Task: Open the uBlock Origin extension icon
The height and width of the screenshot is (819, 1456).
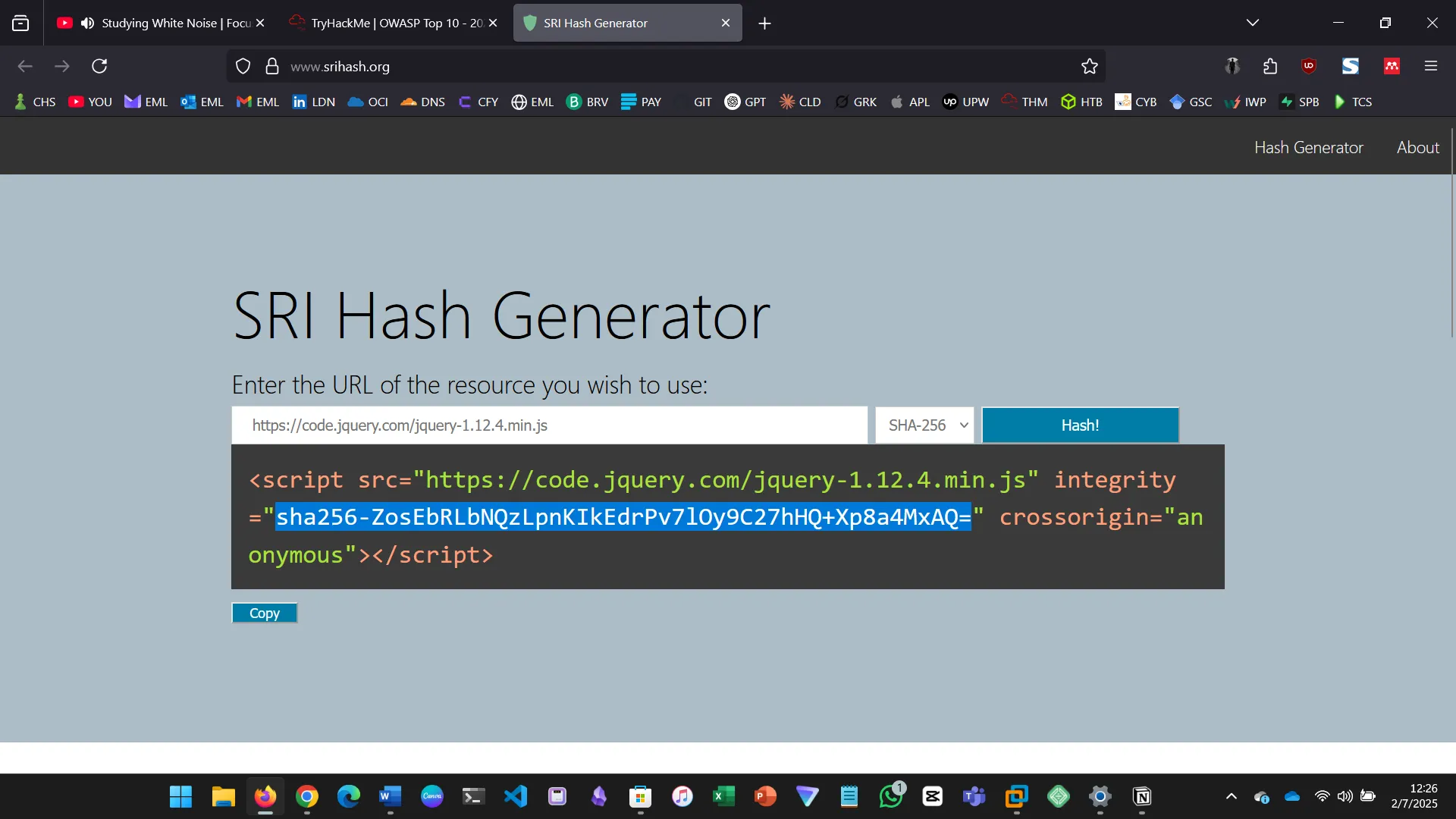Action: click(x=1309, y=67)
